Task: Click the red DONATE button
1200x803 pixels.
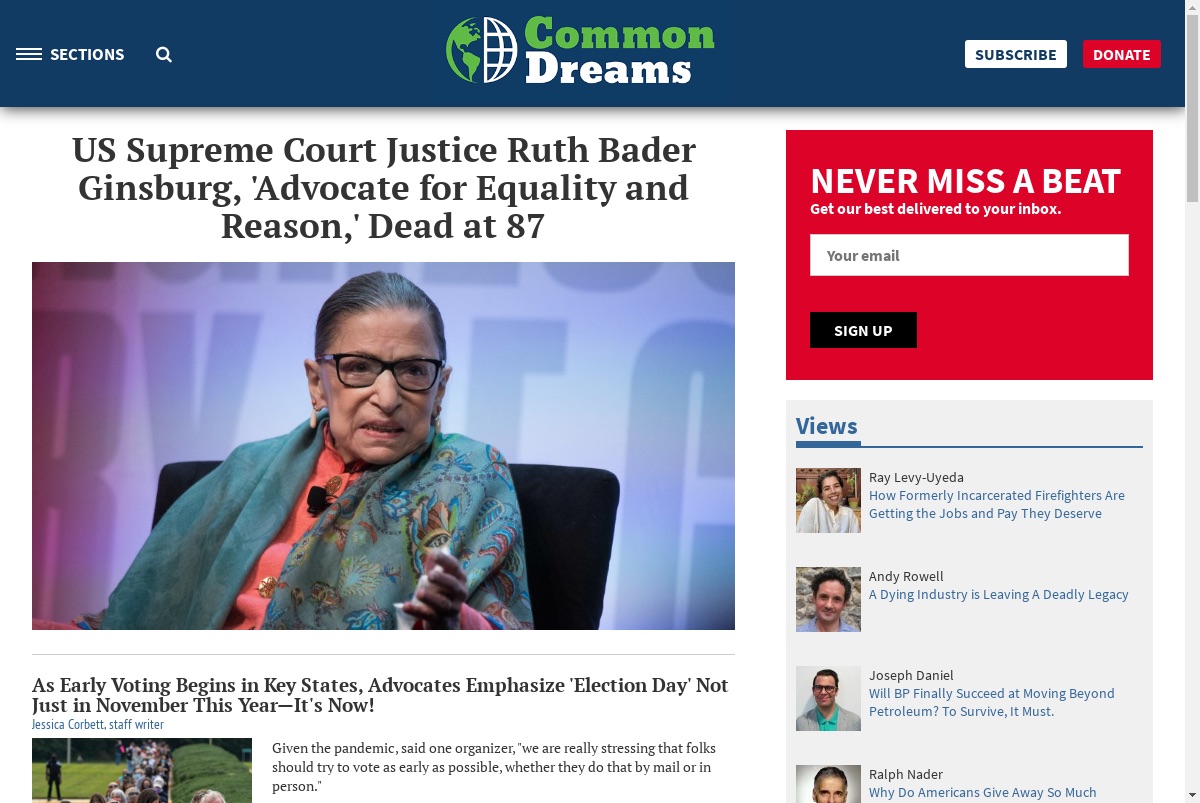Action: tap(1121, 54)
